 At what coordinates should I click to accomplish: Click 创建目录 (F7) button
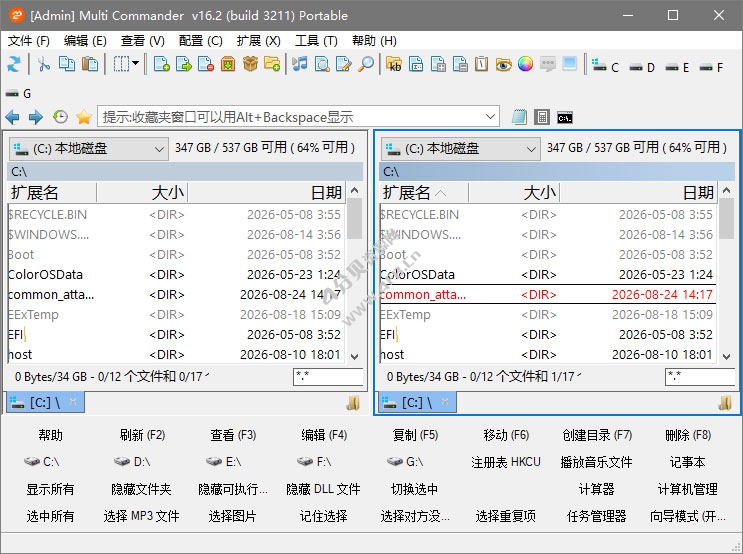597,435
